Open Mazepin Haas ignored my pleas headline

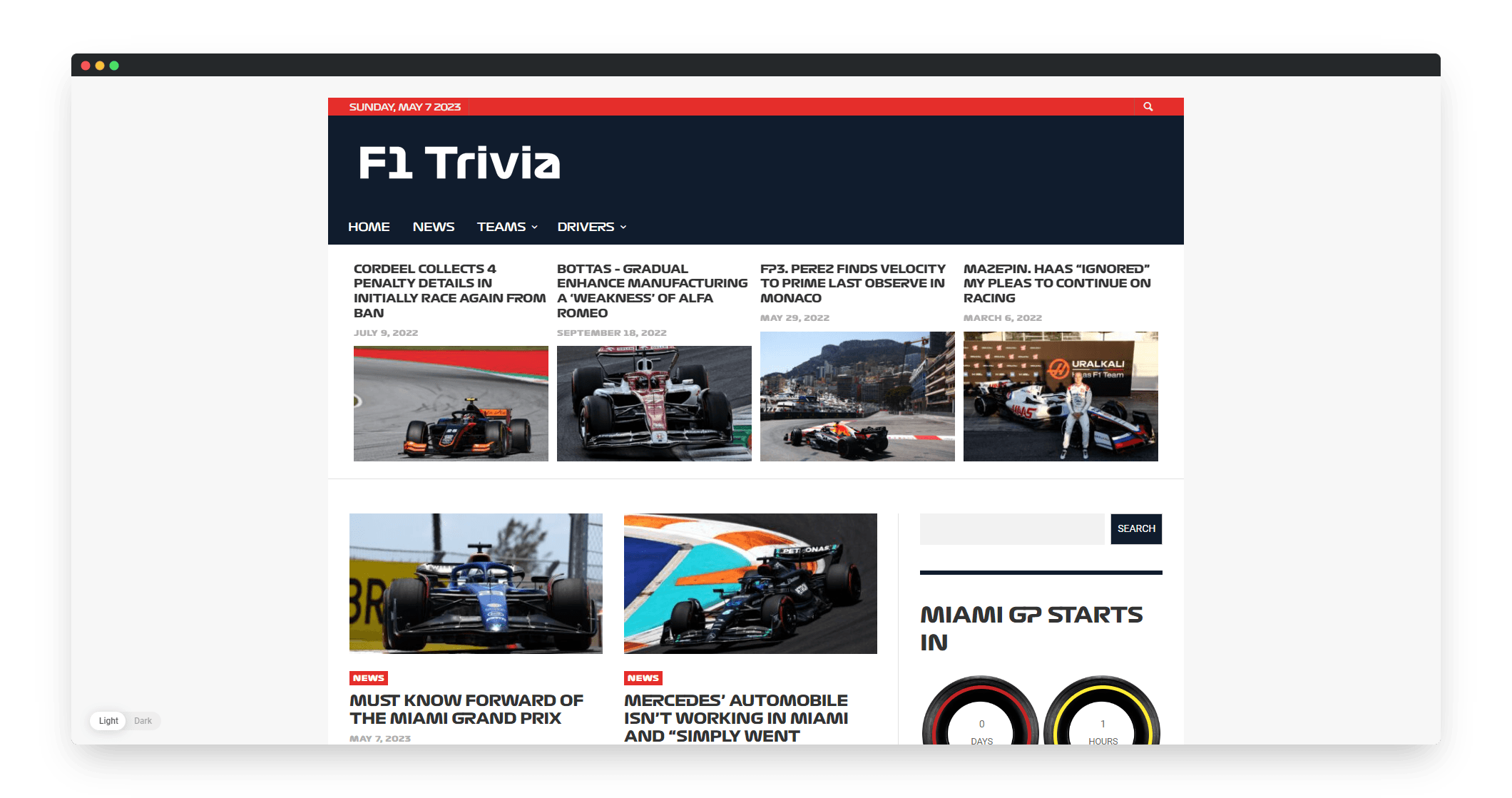point(1057,284)
